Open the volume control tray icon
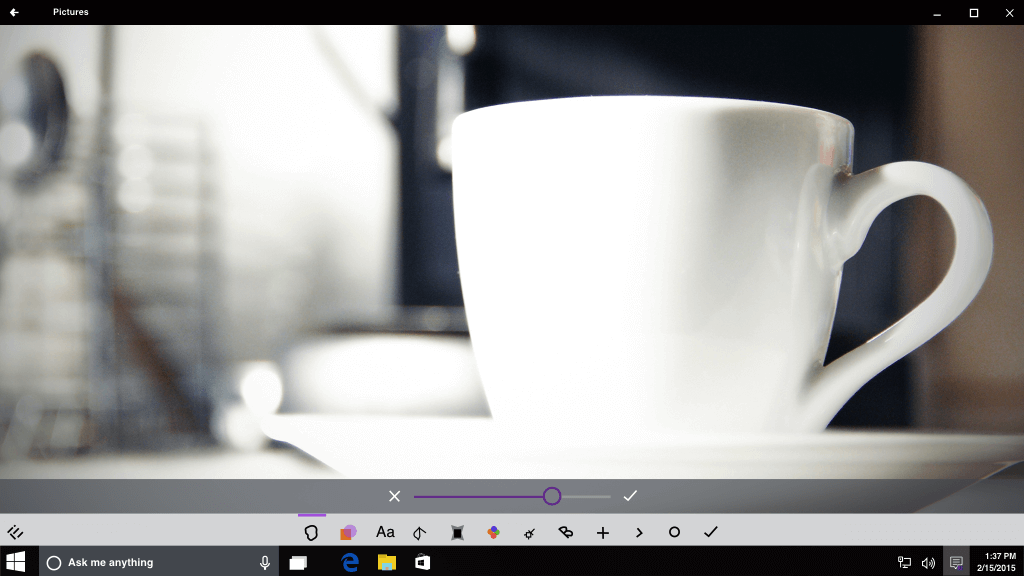The width and height of the screenshot is (1024, 576). (928, 563)
